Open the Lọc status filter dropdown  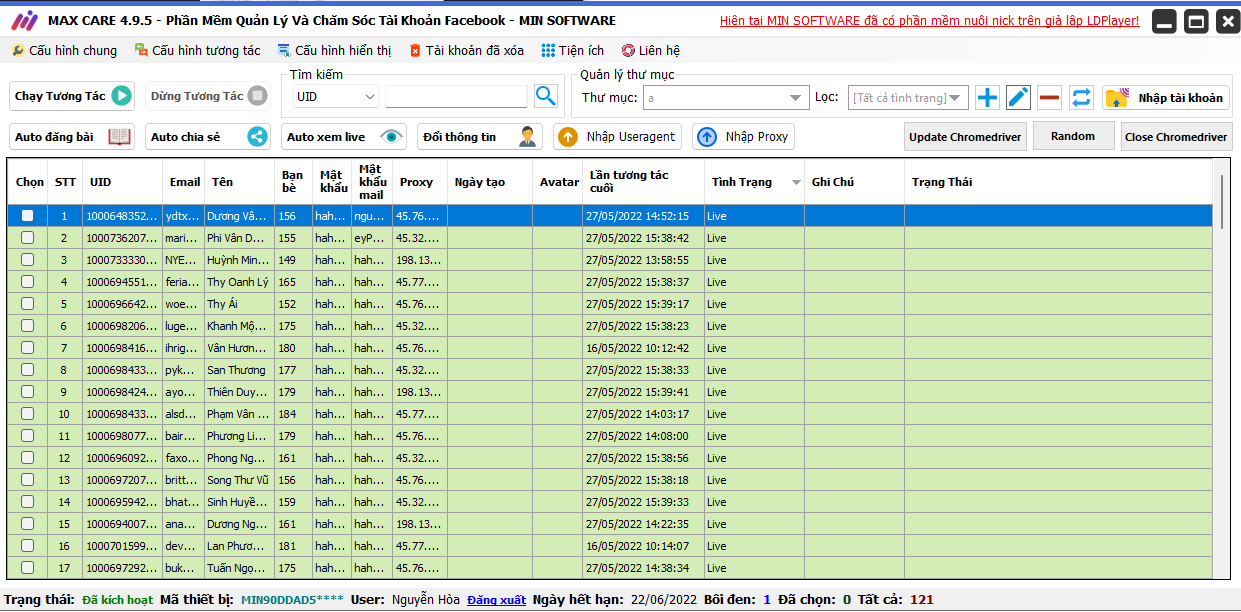pyautogui.click(x=908, y=98)
